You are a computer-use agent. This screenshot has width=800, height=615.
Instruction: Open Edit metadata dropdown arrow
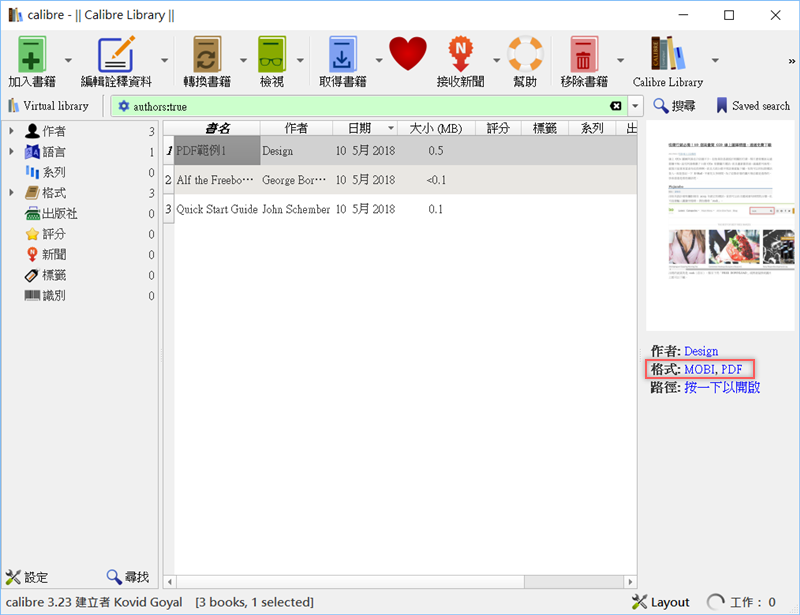[x=164, y=60]
